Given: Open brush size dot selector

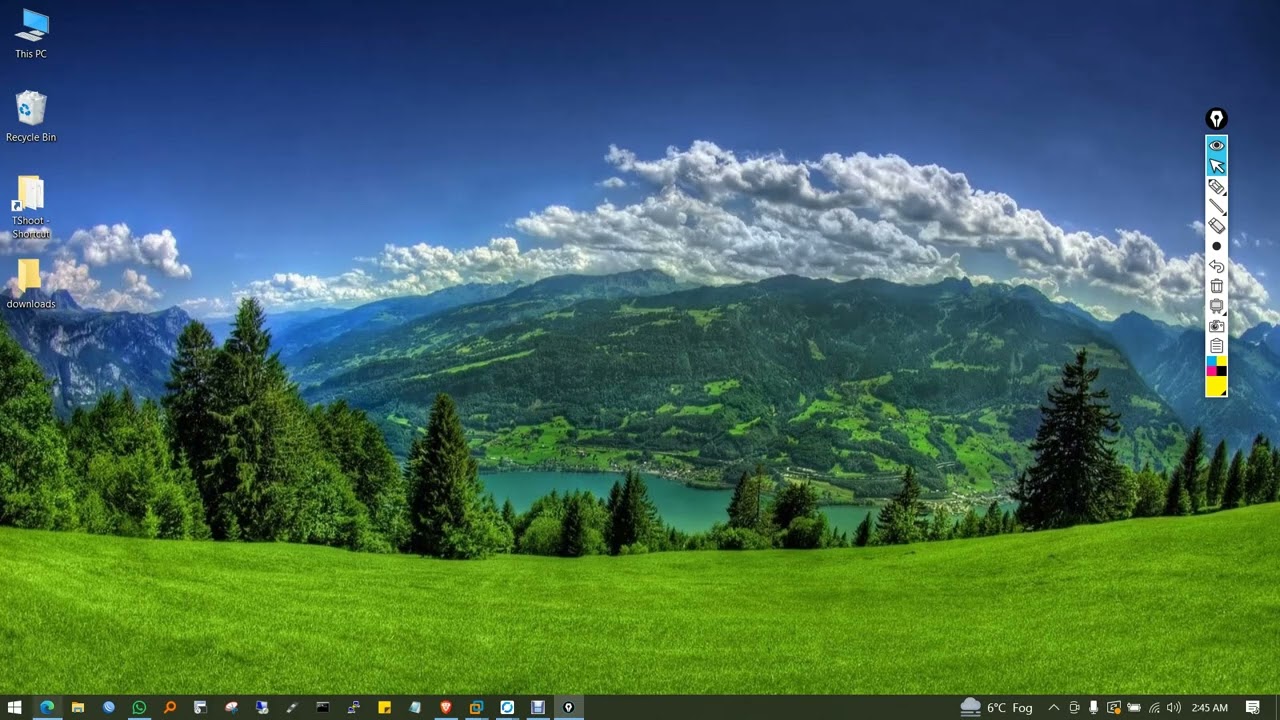Looking at the screenshot, I should (1216, 246).
